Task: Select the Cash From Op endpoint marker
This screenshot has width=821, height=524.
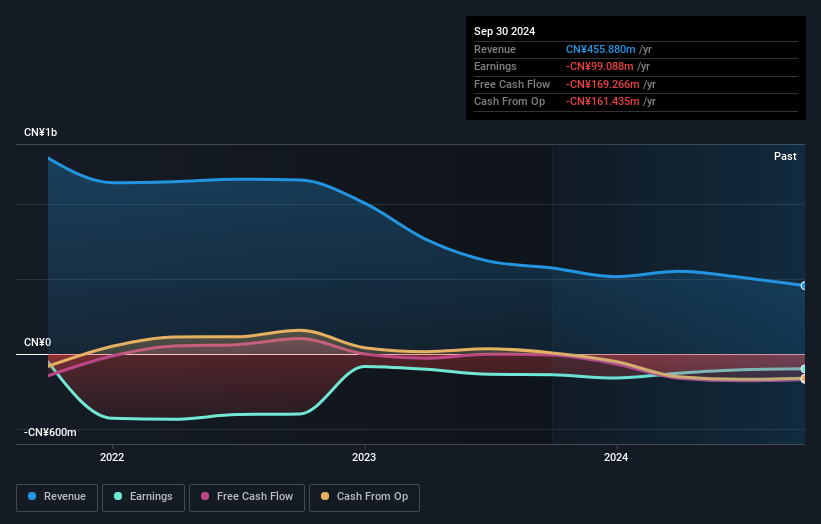Action: point(804,378)
